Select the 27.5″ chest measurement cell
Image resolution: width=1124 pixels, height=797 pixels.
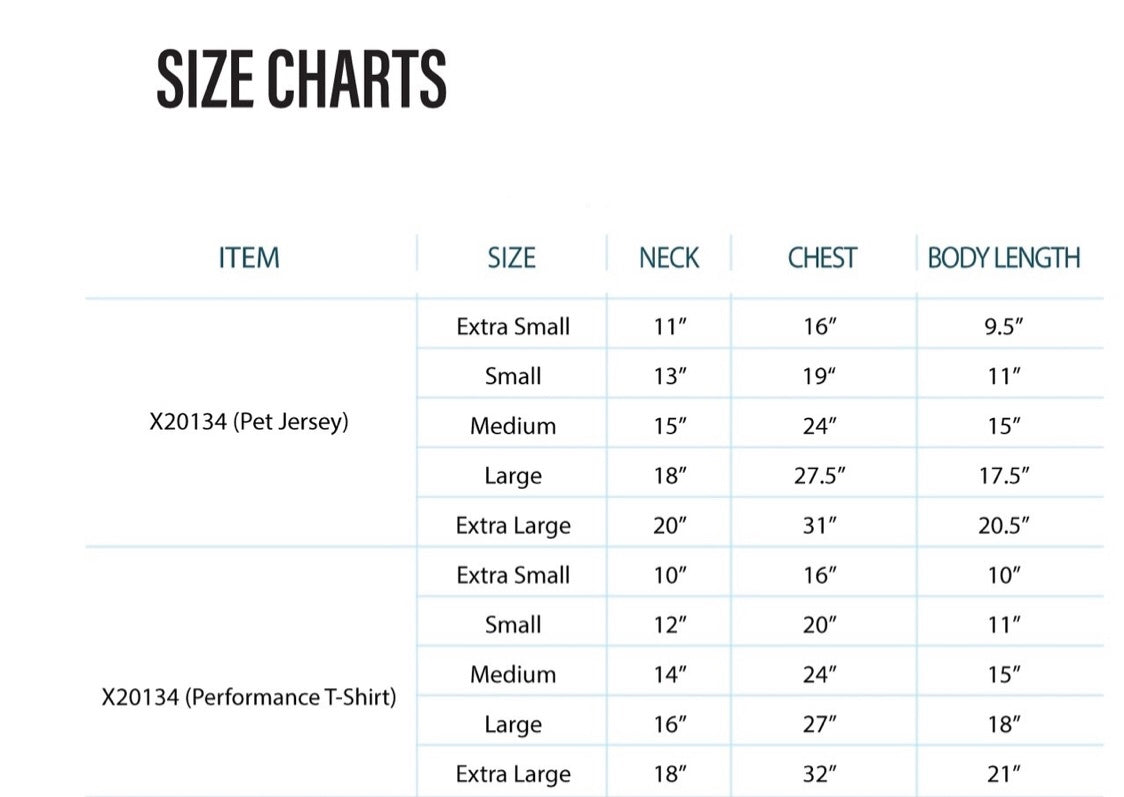[820, 476]
